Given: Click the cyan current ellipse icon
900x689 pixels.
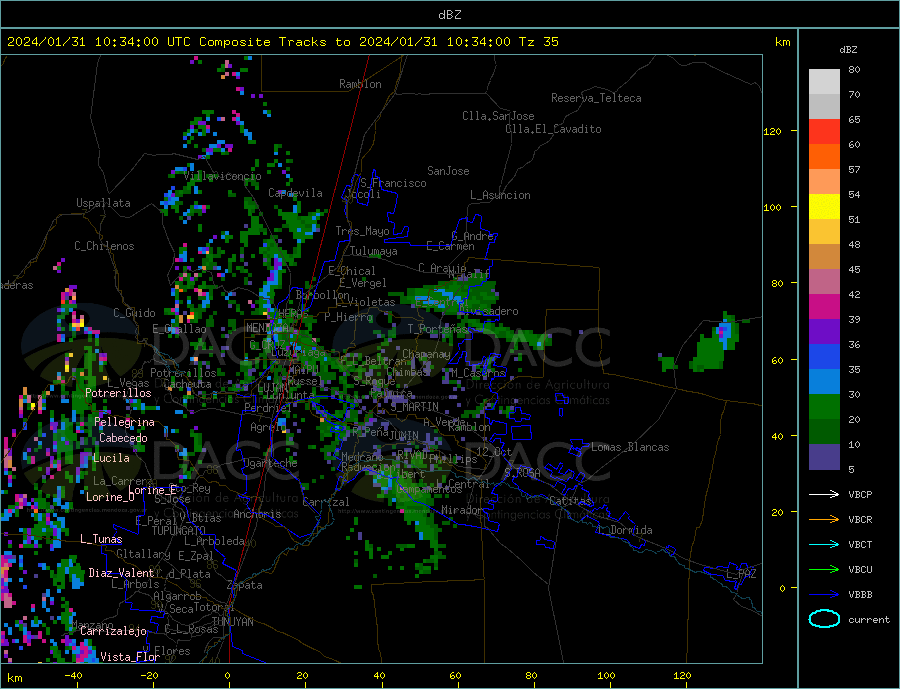Looking at the screenshot, I should (824, 619).
